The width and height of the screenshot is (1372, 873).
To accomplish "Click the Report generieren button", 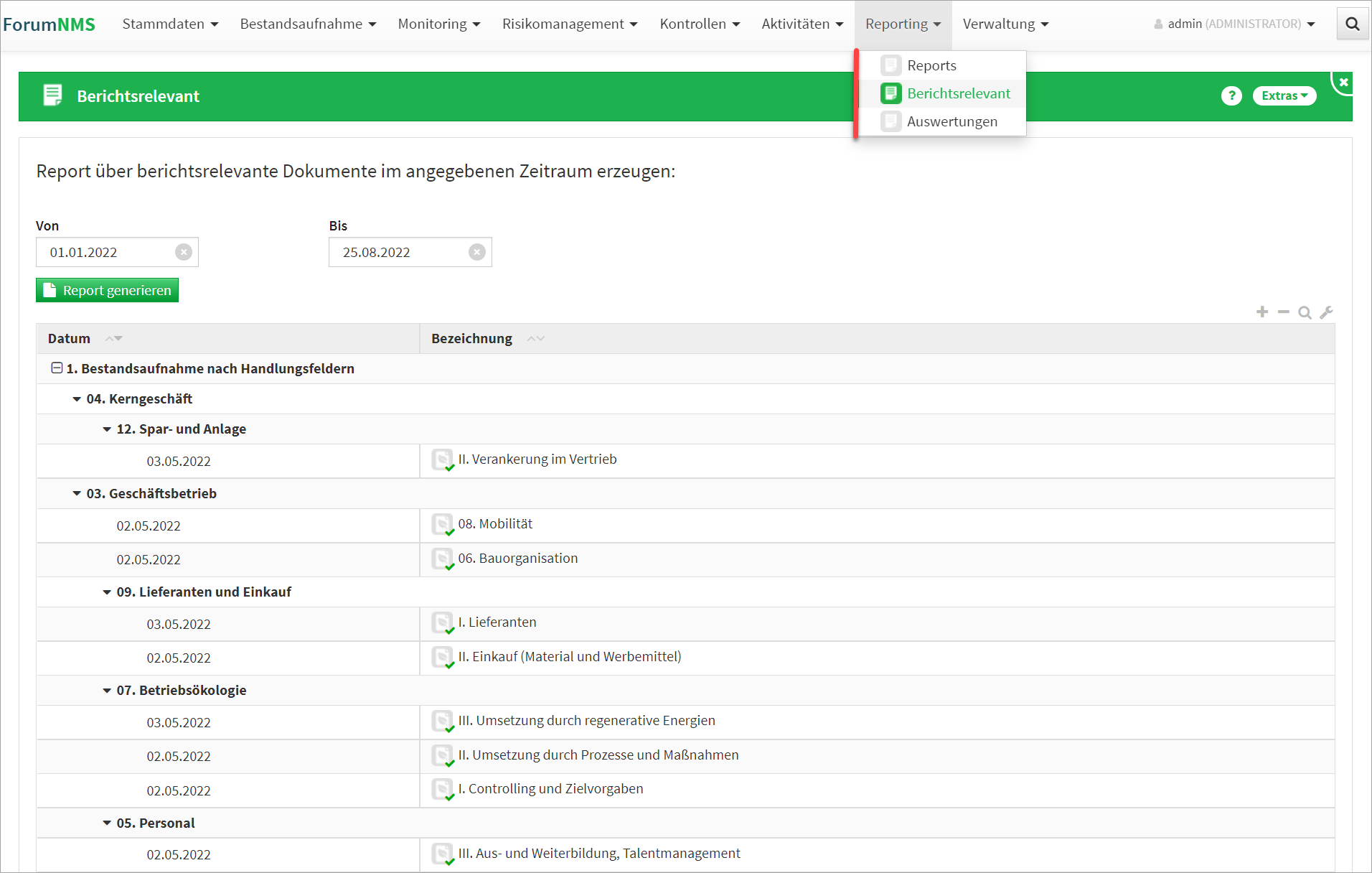I will tap(108, 290).
